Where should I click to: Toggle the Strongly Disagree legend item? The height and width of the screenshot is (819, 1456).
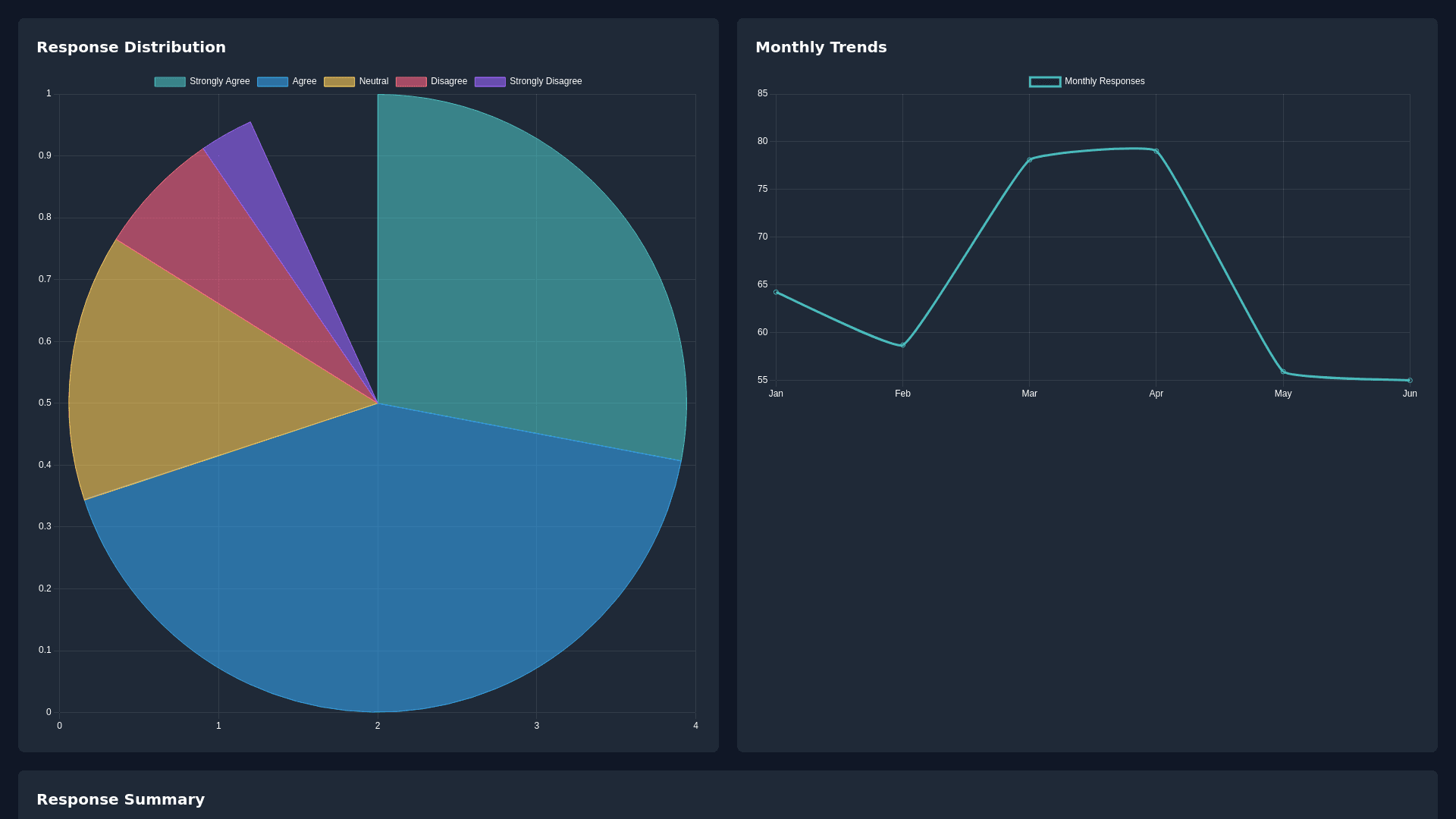click(x=528, y=82)
